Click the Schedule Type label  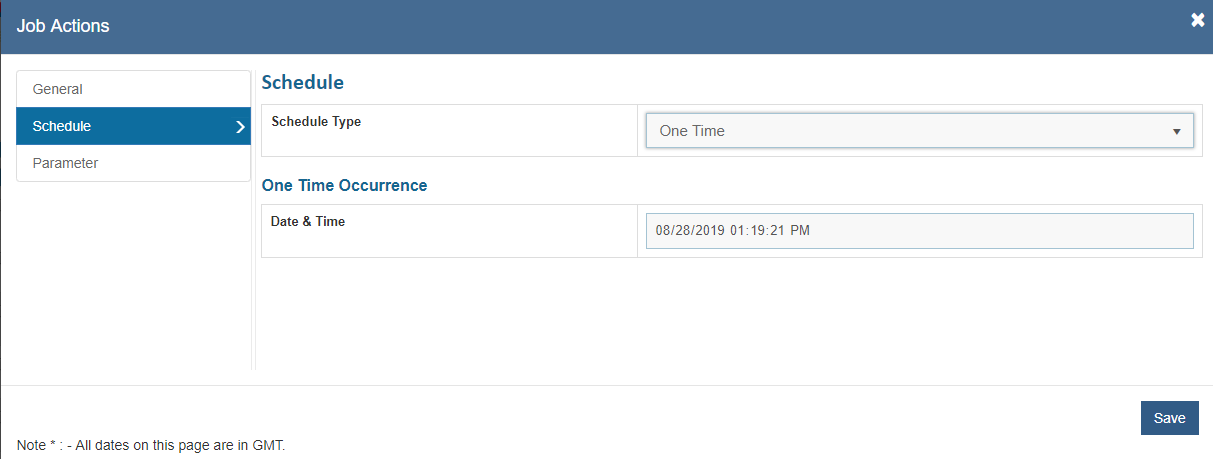coord(316,122)
